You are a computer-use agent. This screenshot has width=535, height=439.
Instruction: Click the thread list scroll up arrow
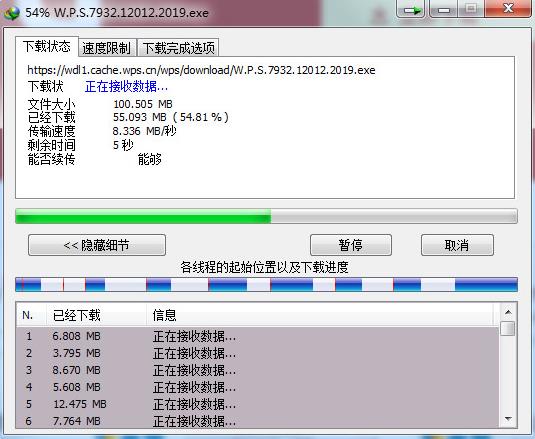pos(508,312)
